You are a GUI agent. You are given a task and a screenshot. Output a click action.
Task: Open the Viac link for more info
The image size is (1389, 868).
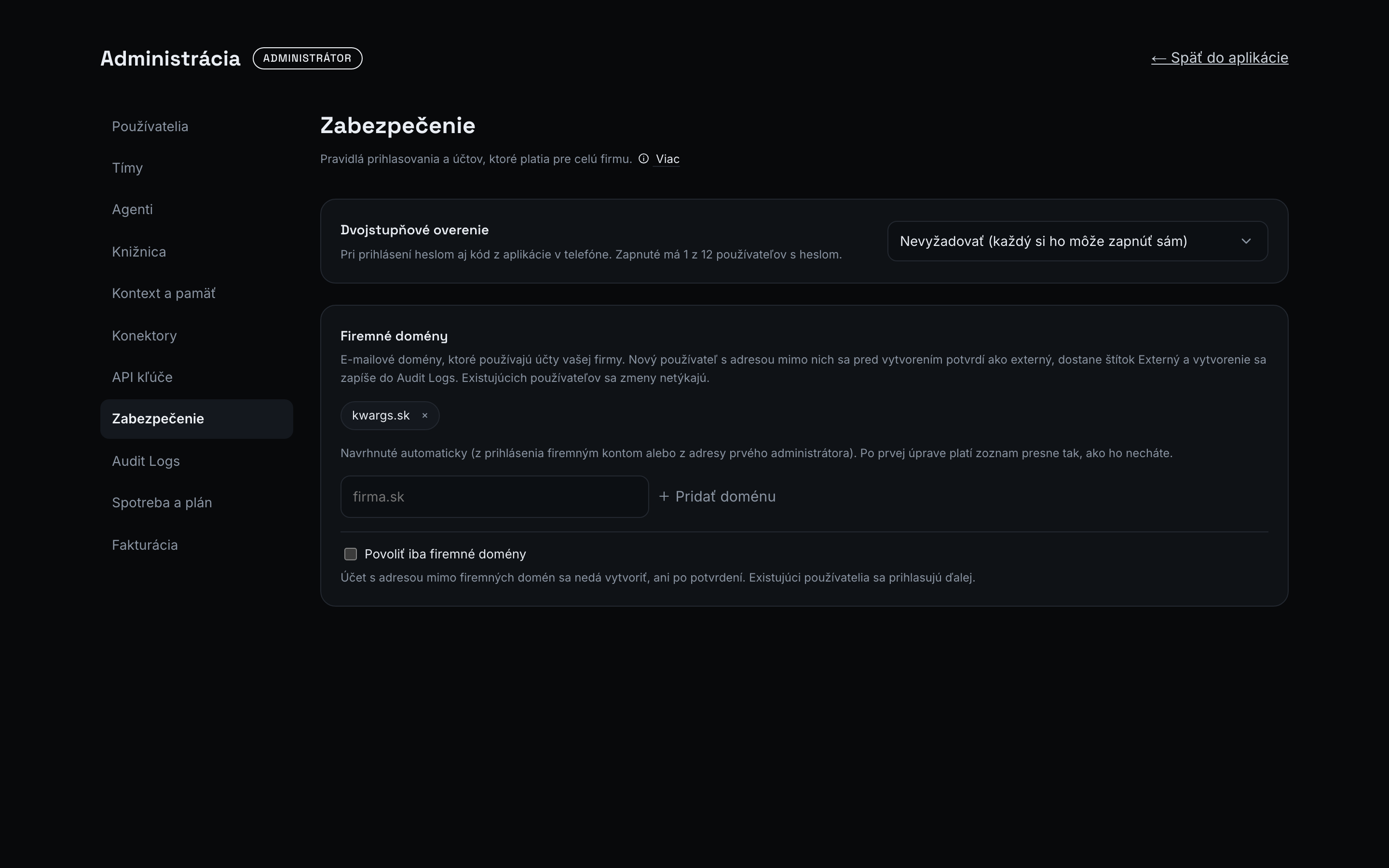[667, 159]
